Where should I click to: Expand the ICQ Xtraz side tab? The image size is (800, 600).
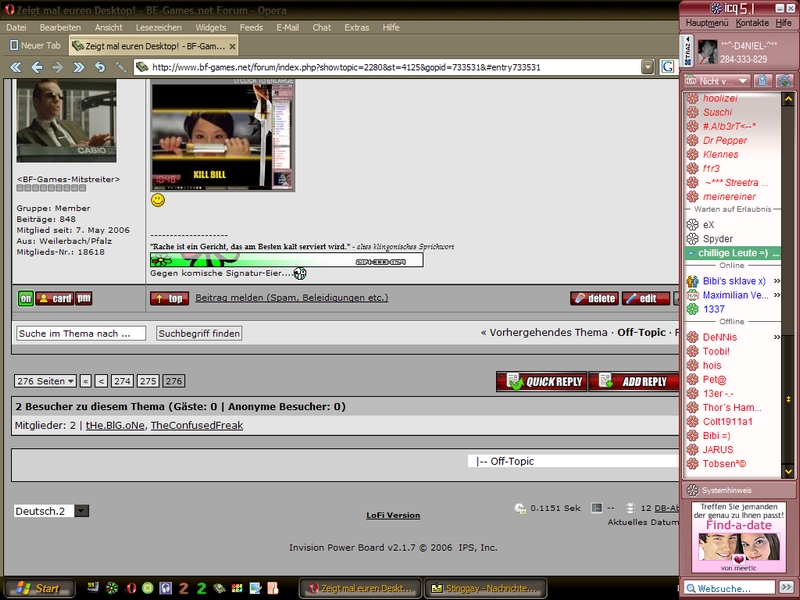click(687, 51)
